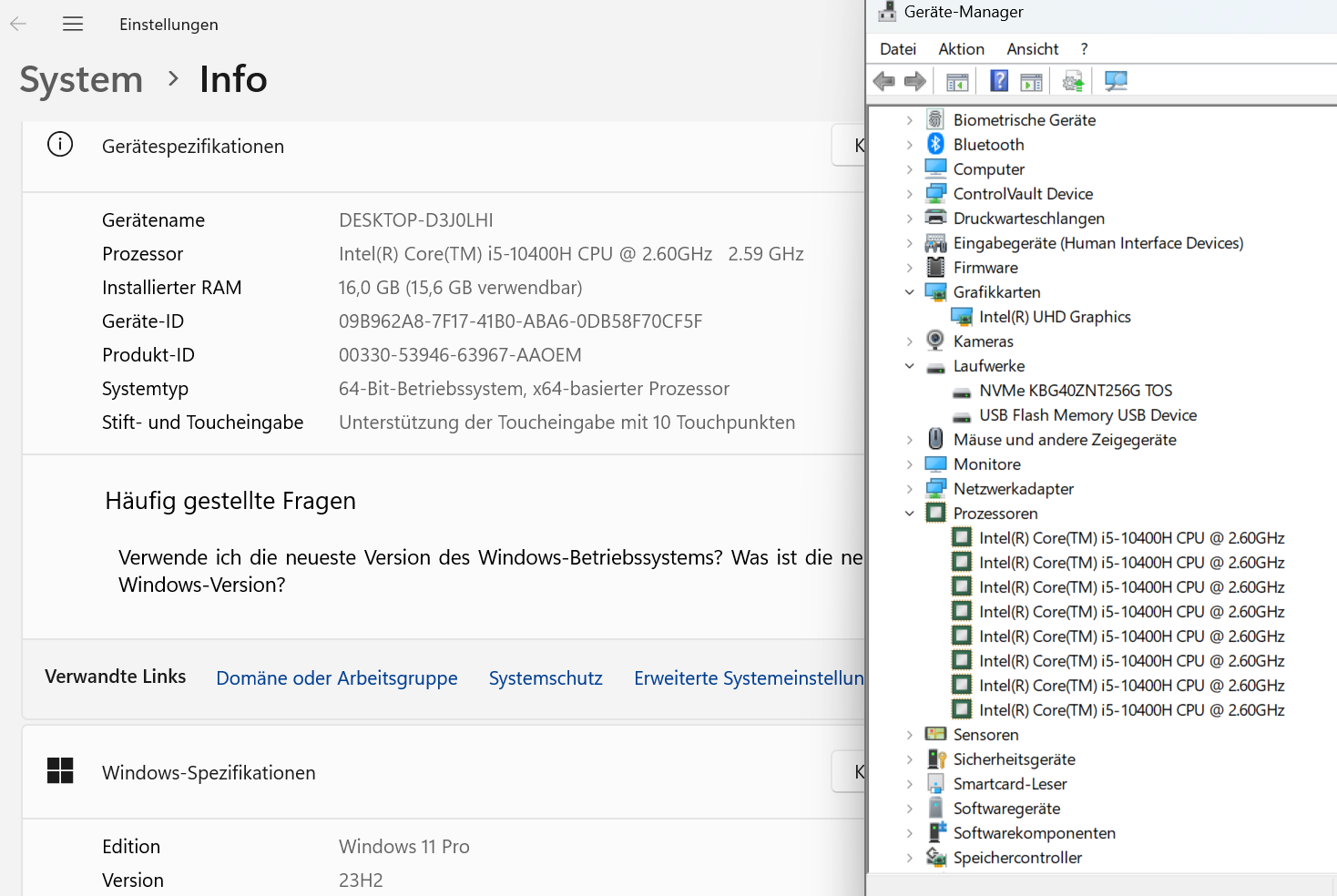The width and height of the screenshot is (1337, 896).
Task: Expand the Softwaregeräte node
Action: pyautogui.click(x=909, y=809)
